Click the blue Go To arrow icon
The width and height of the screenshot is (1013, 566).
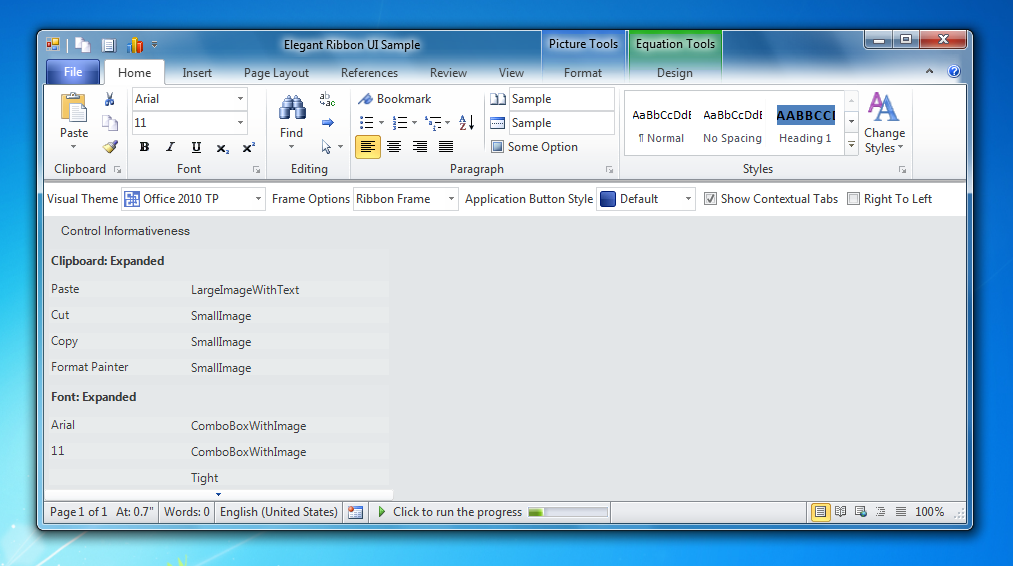pyautogui.click(x=328, y=123)
